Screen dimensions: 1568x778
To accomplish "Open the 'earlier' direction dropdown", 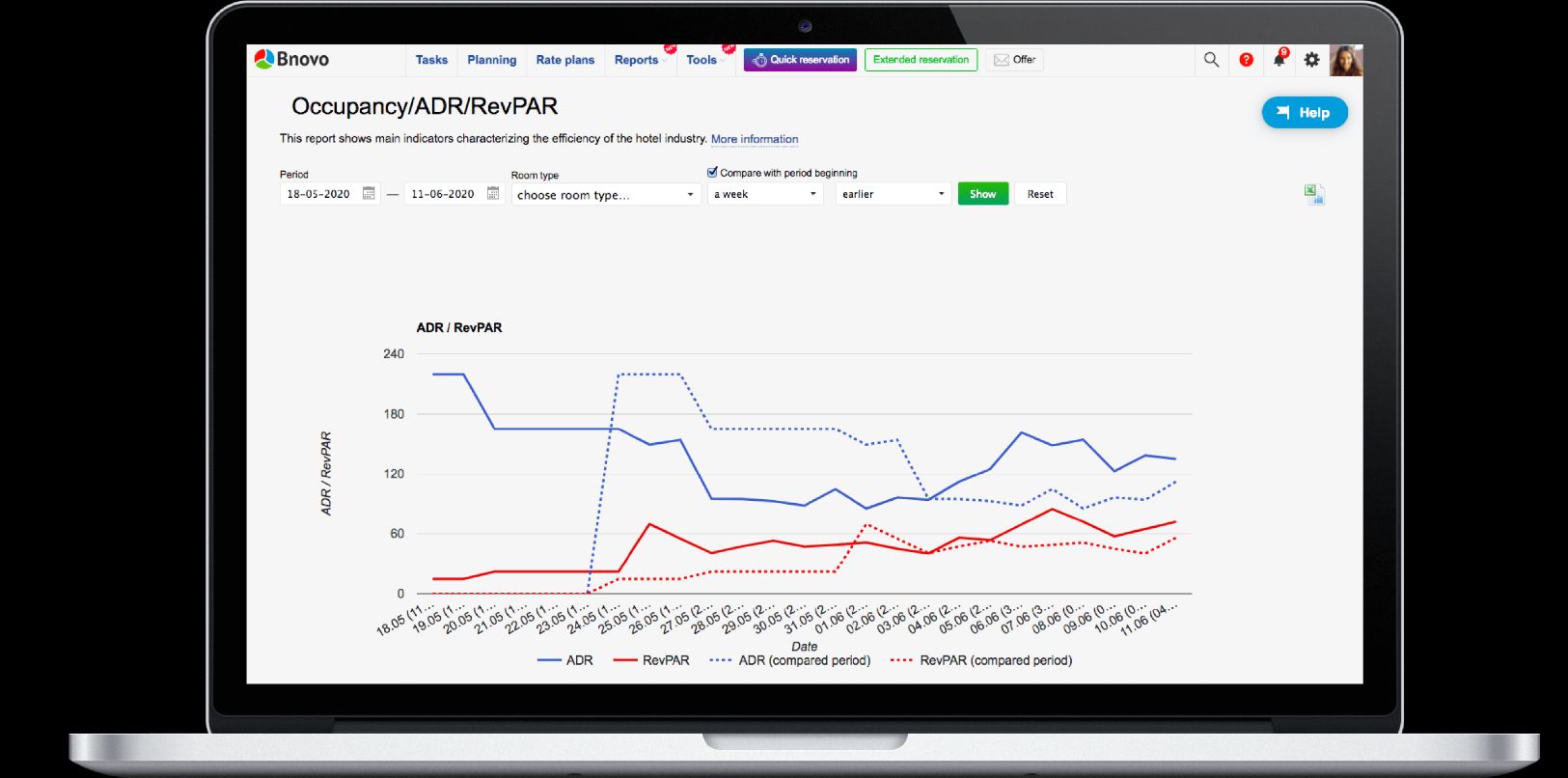I will point(894,194).
